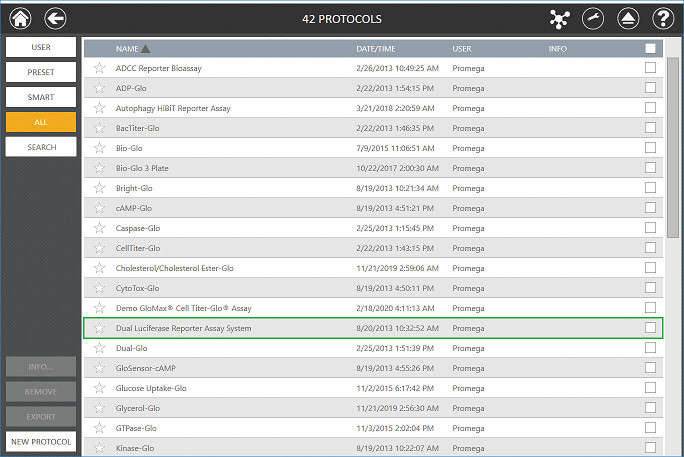Star the Bright-Glo protocol
The image size is (684, 457).
[99, 188]
